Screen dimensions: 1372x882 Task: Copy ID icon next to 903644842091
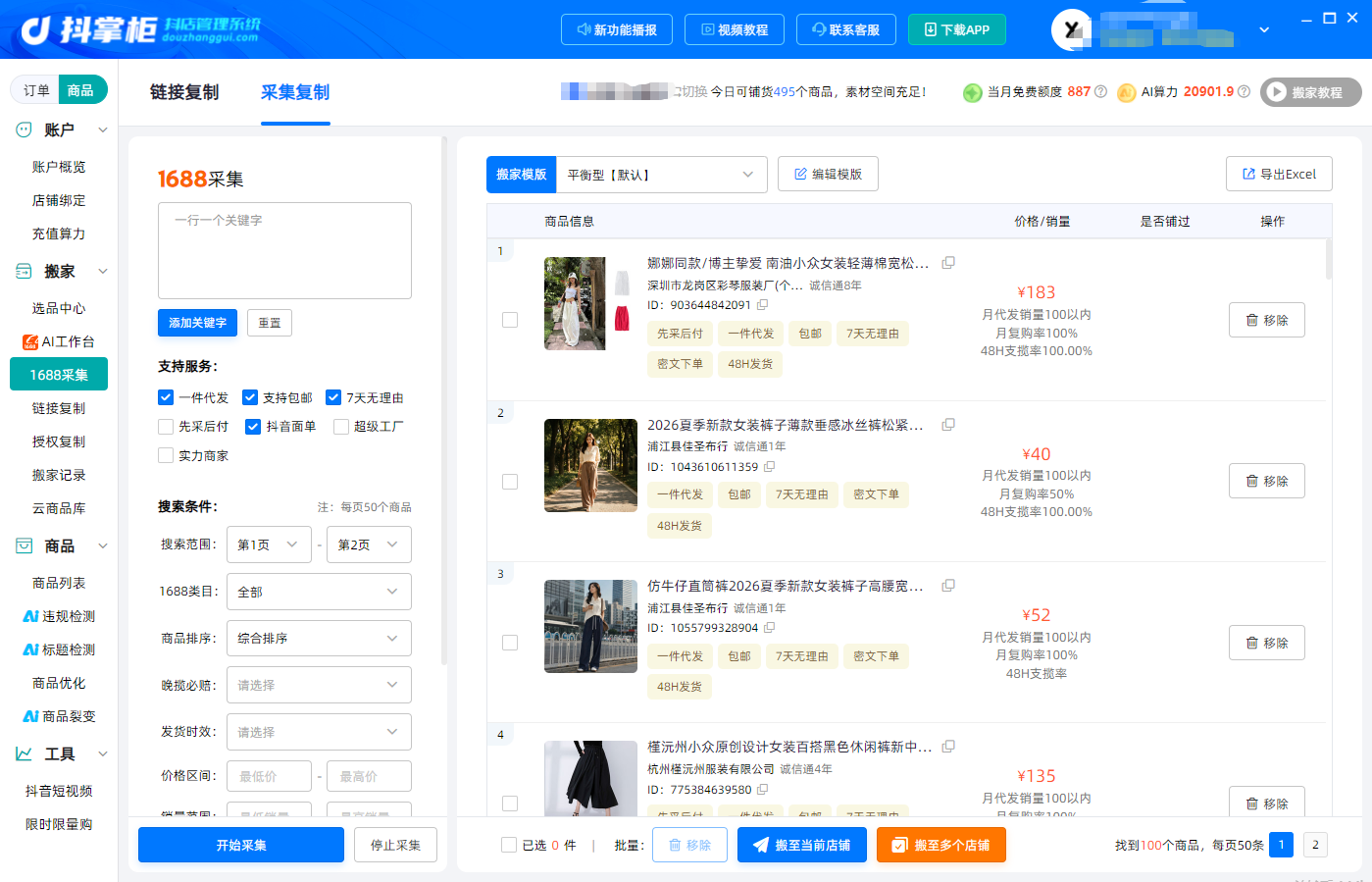(x=762, y=305)
